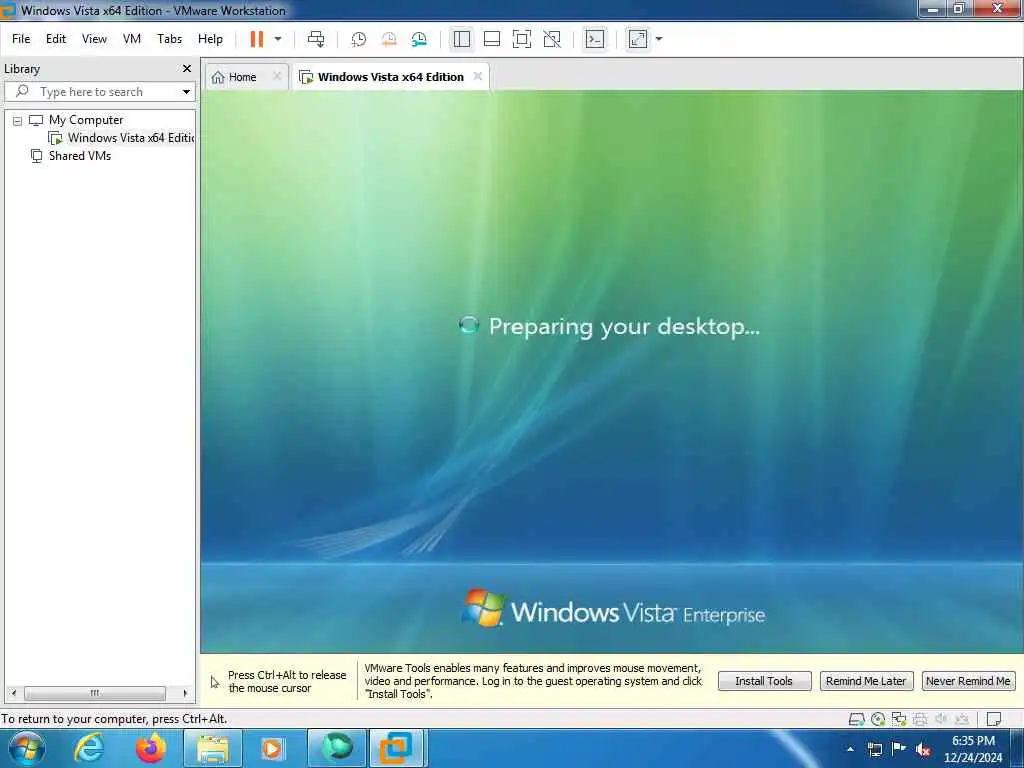Open Windows Media Player from the taskbar
Screen dimensions: 1024x768
pyautogui.click(x=272, y=749)
